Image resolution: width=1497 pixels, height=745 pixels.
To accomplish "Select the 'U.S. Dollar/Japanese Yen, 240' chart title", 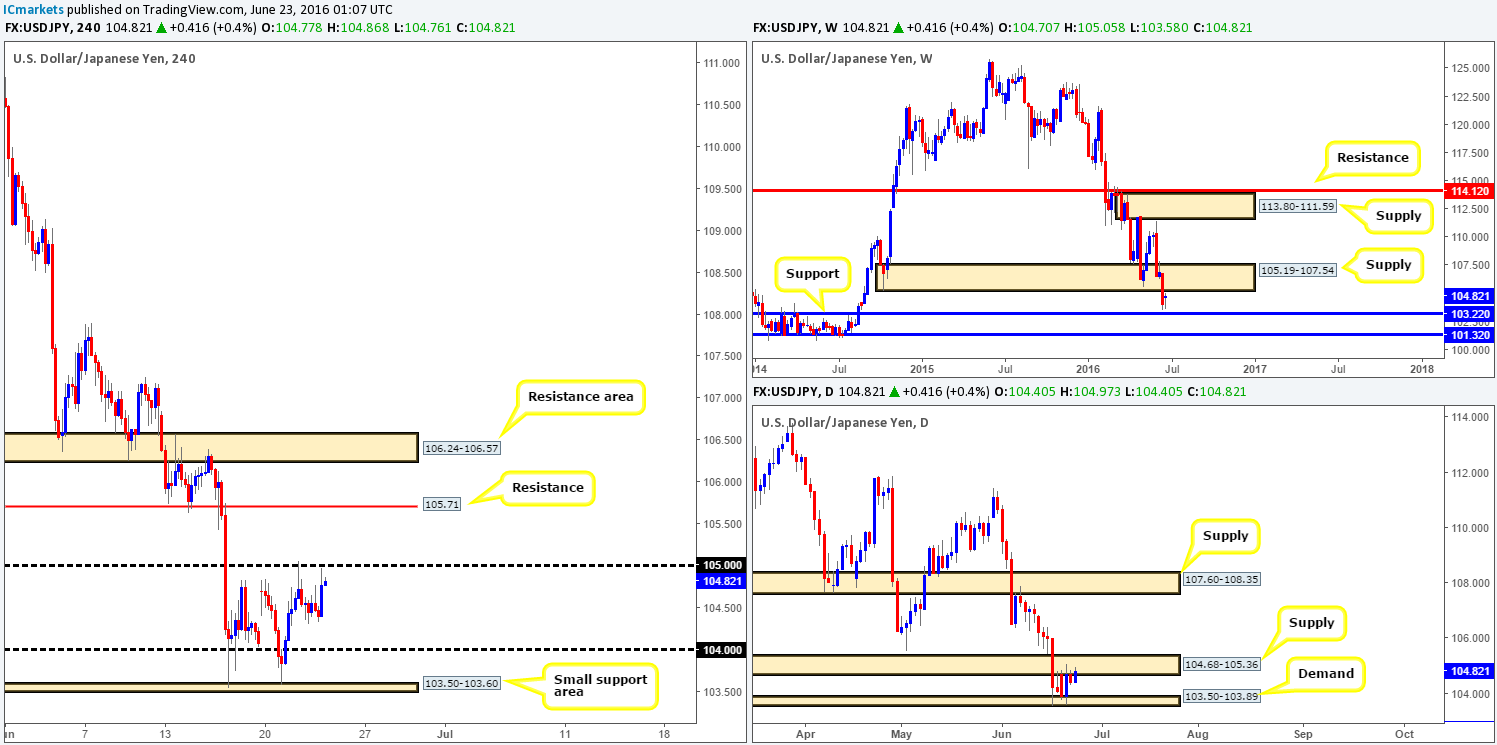I will click(104, 58).
